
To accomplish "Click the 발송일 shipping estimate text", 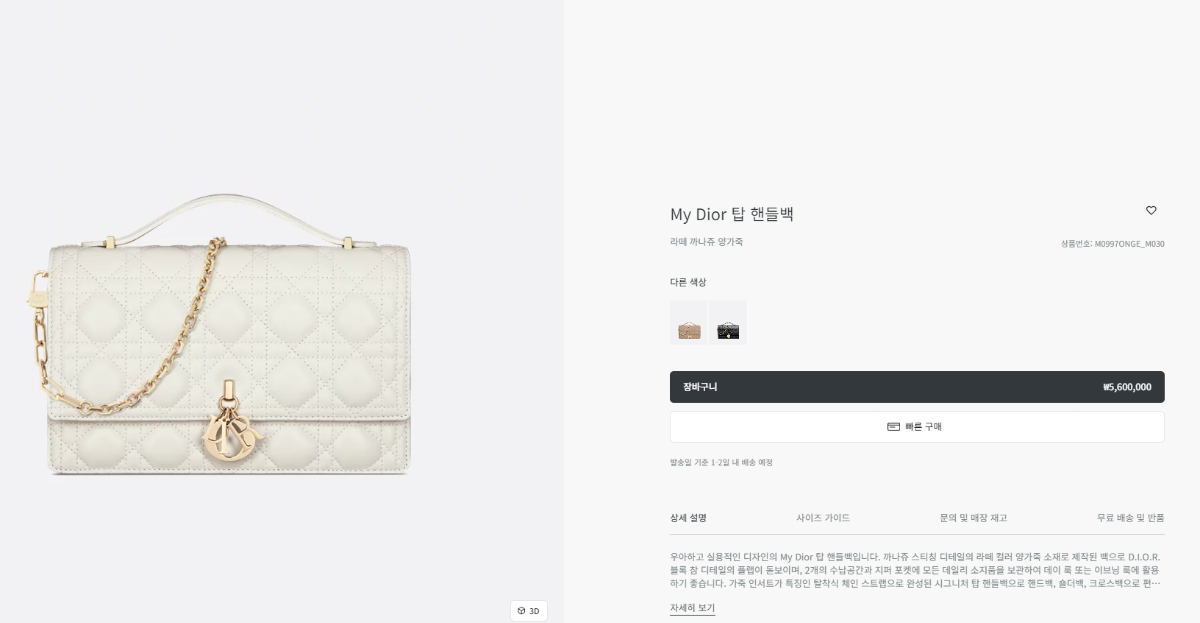I will pyautogui.click(x=721, y=463).
